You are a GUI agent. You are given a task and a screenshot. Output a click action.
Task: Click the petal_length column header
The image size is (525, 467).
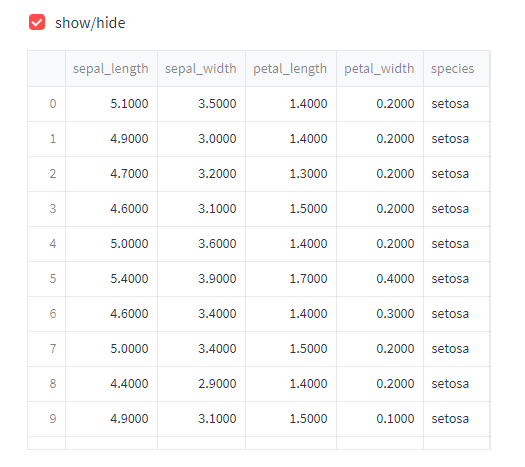click(x=291, y=69)
